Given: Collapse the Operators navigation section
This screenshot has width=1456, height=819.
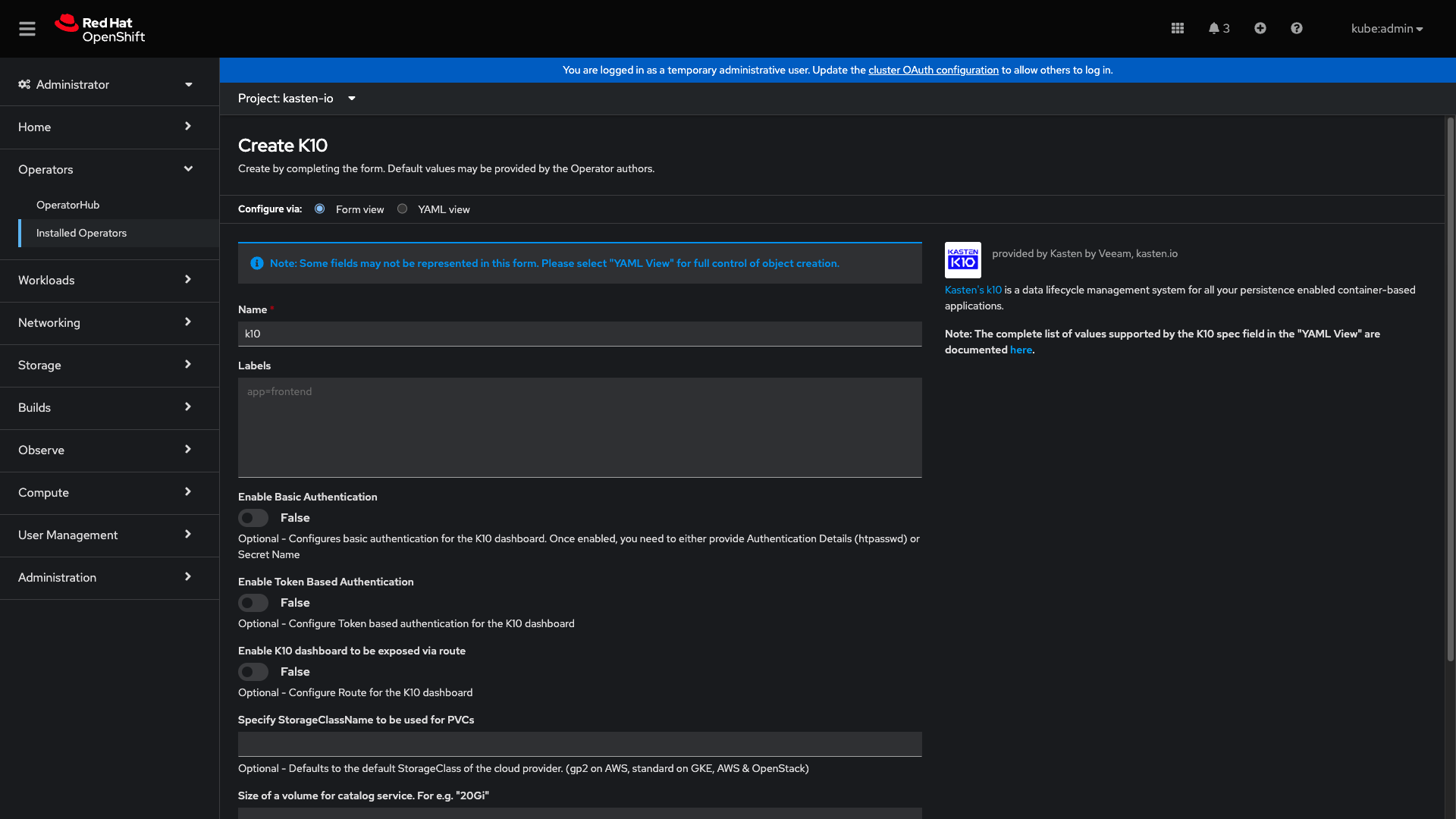Looking at the screenshot, I should point(109,169).
